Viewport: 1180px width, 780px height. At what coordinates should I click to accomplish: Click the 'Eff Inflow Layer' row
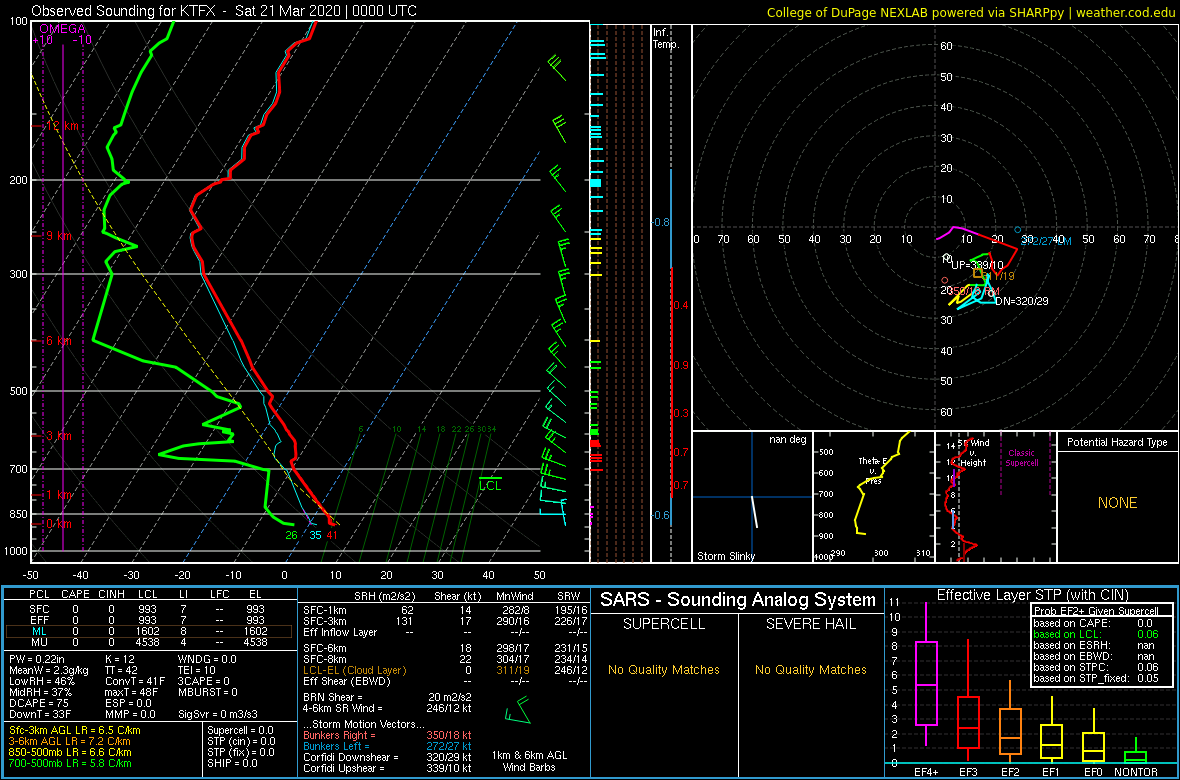[x=444, y=632]
